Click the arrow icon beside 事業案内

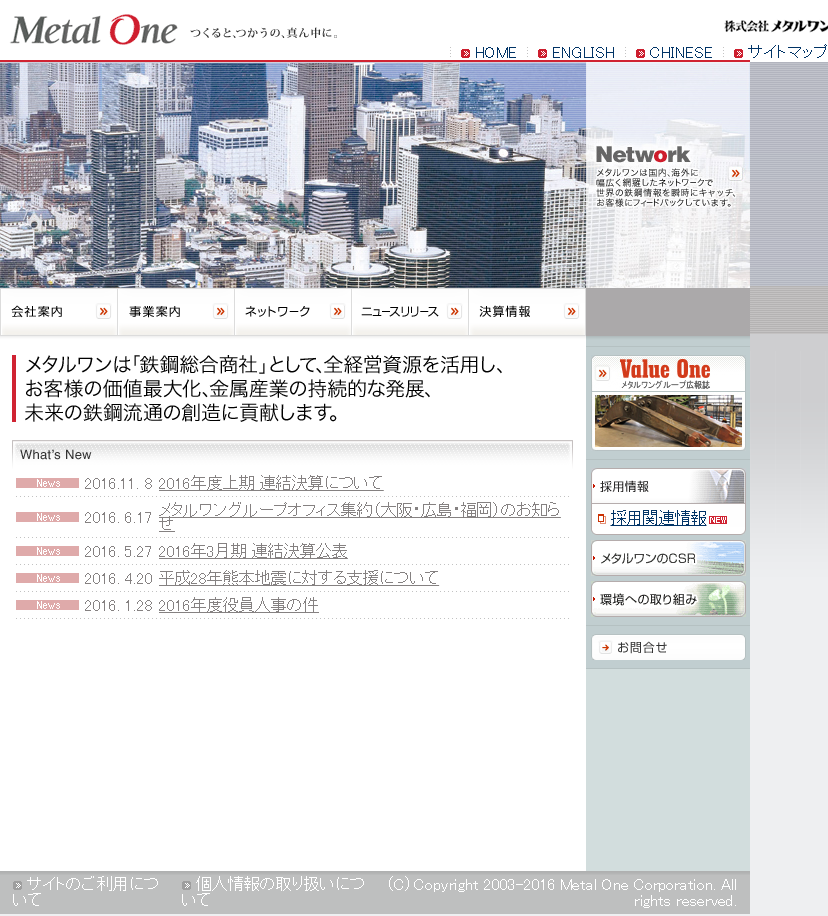220,312
